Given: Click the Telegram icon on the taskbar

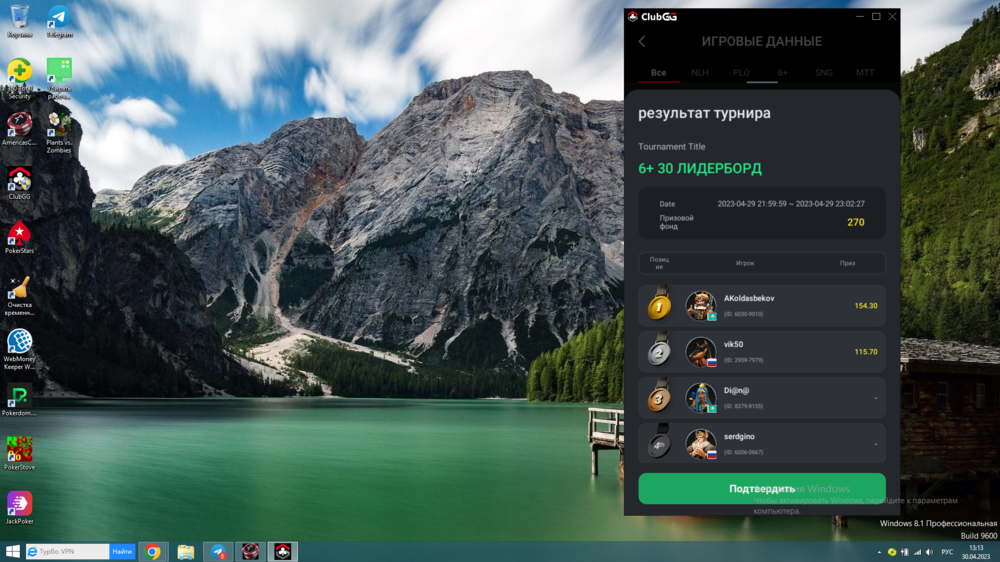Looking at the screenshot, I should (x=218, y=551).
